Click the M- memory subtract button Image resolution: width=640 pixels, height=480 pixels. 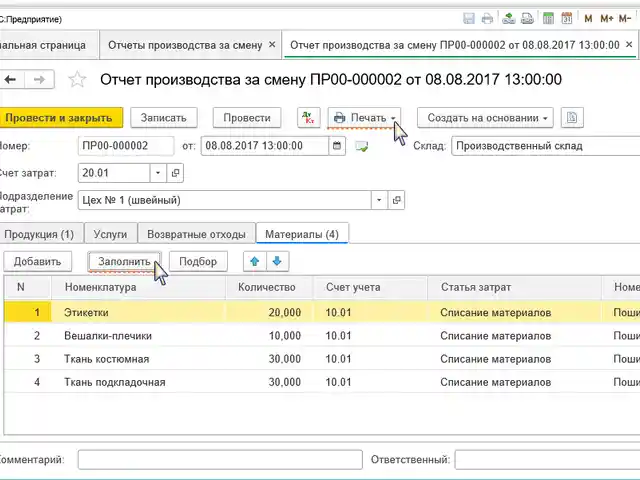625,19
